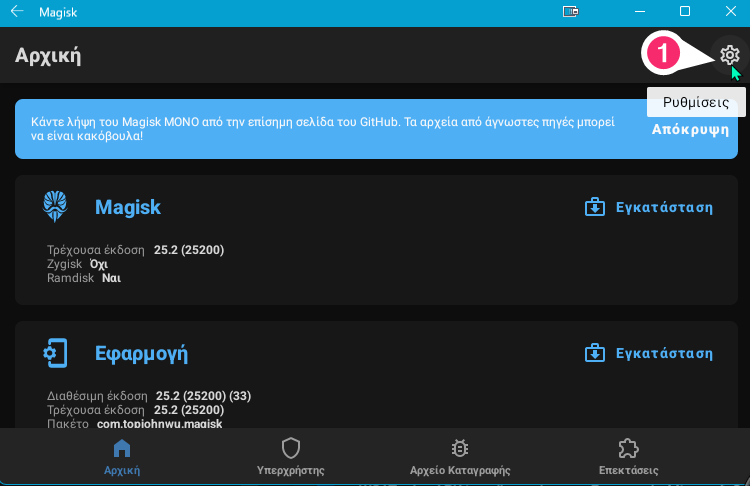Click package name com.topjohnwu.magisk
This screenshot has height=486, width=750.
[x=159, y=423]
